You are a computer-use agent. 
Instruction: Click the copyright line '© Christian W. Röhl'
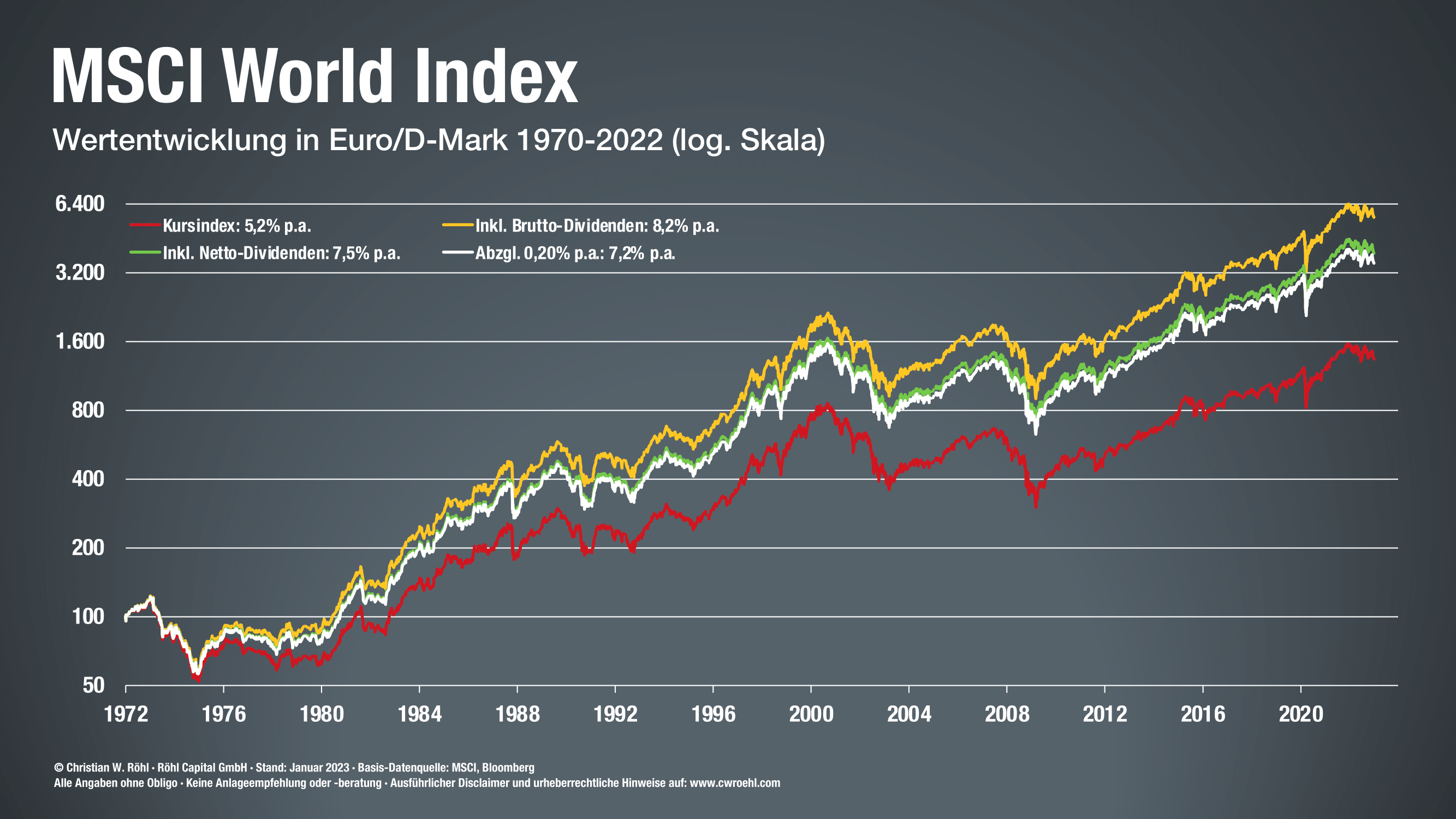[x=102, y=768]
